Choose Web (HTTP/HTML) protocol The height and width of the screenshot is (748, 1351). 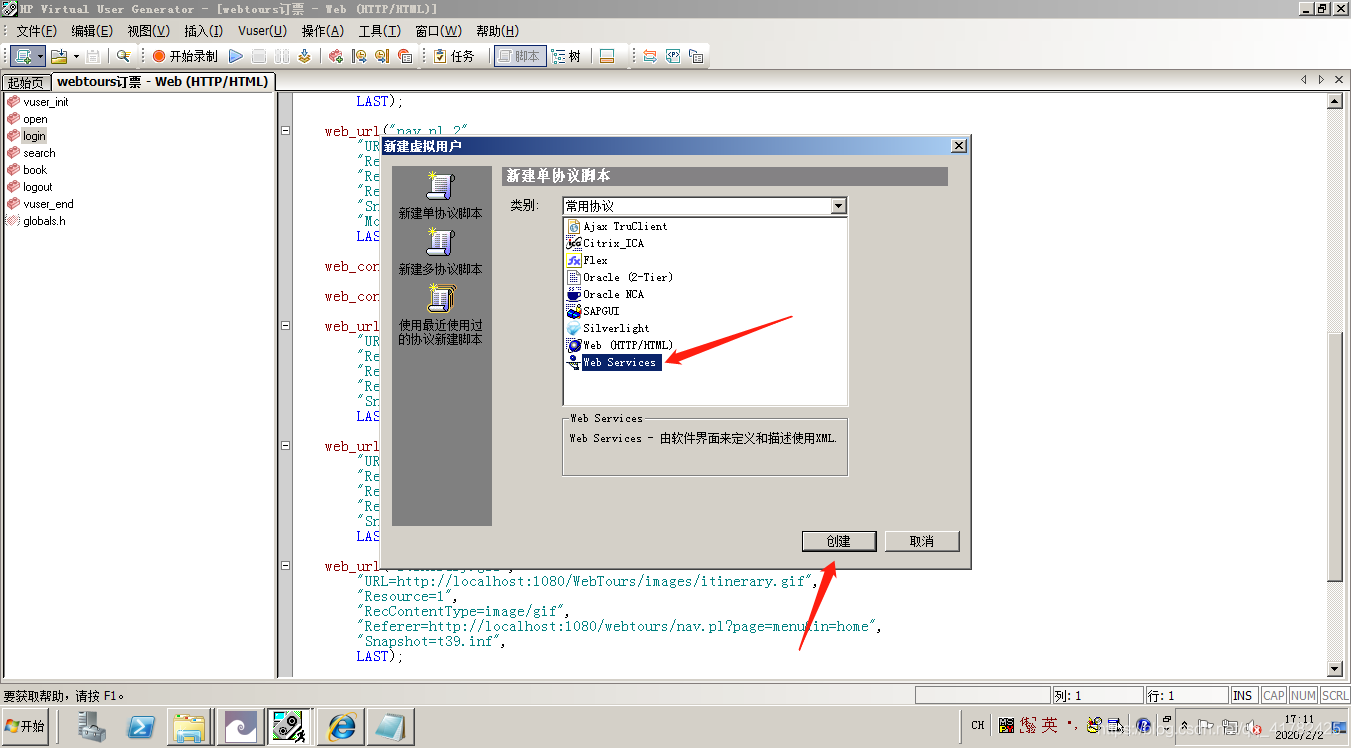click(627, 345)
